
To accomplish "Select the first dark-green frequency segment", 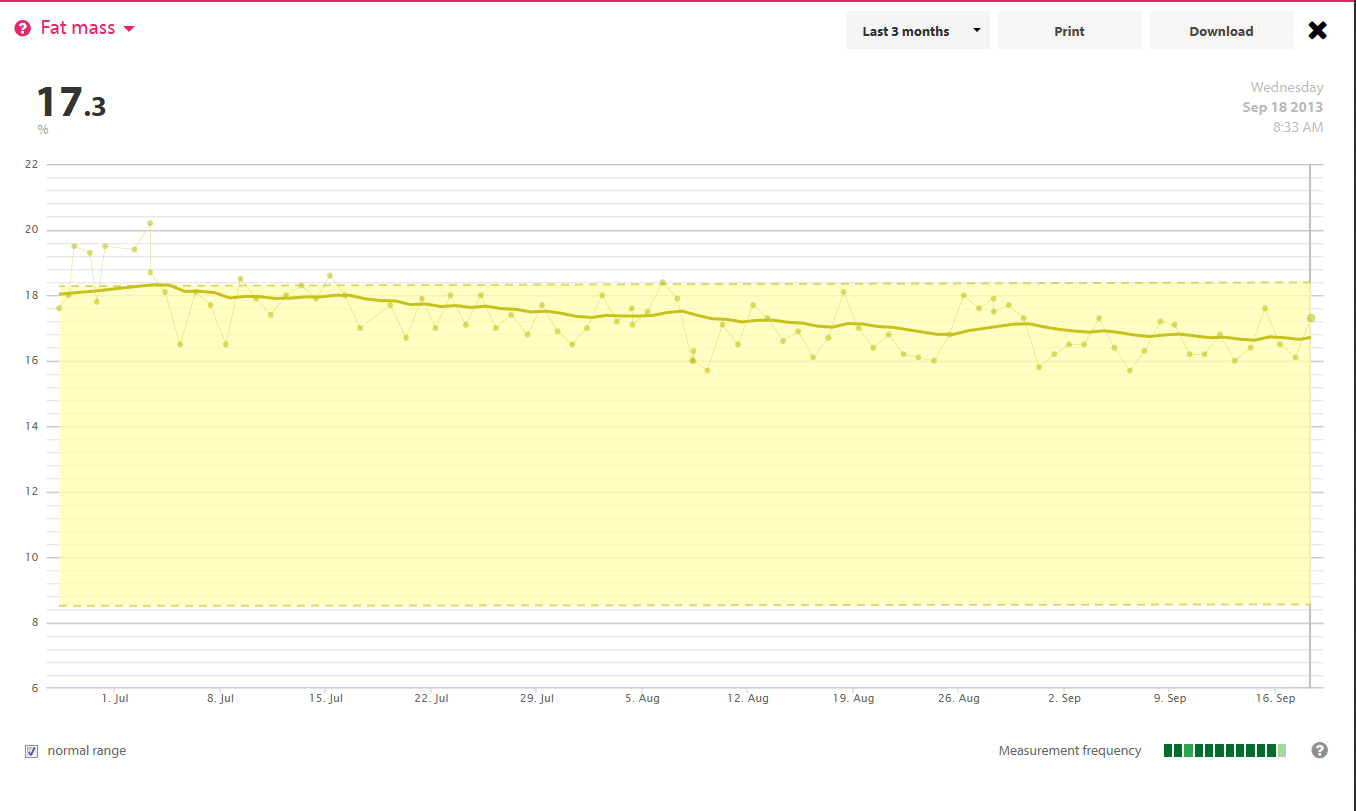I will tap(1168, 750).
